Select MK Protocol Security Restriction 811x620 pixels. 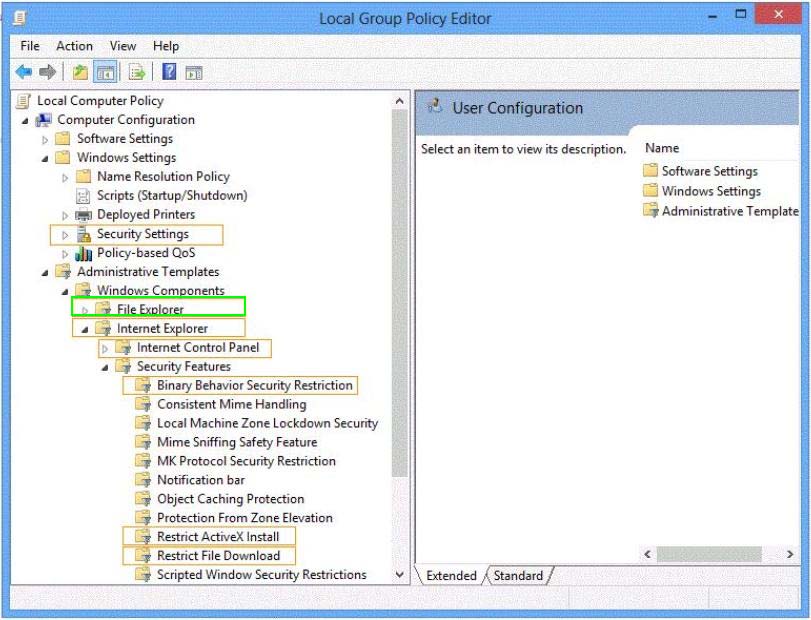(246, 461)
